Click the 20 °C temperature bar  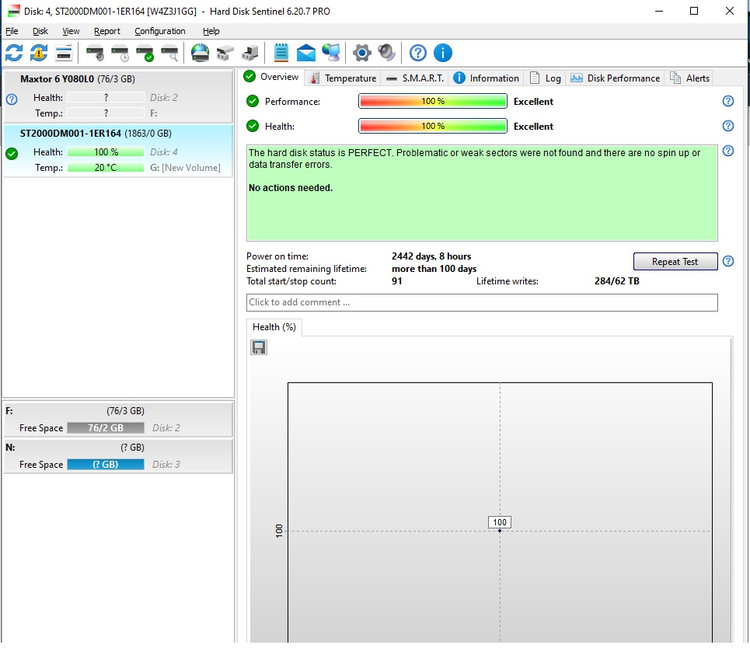pos(106,167)
